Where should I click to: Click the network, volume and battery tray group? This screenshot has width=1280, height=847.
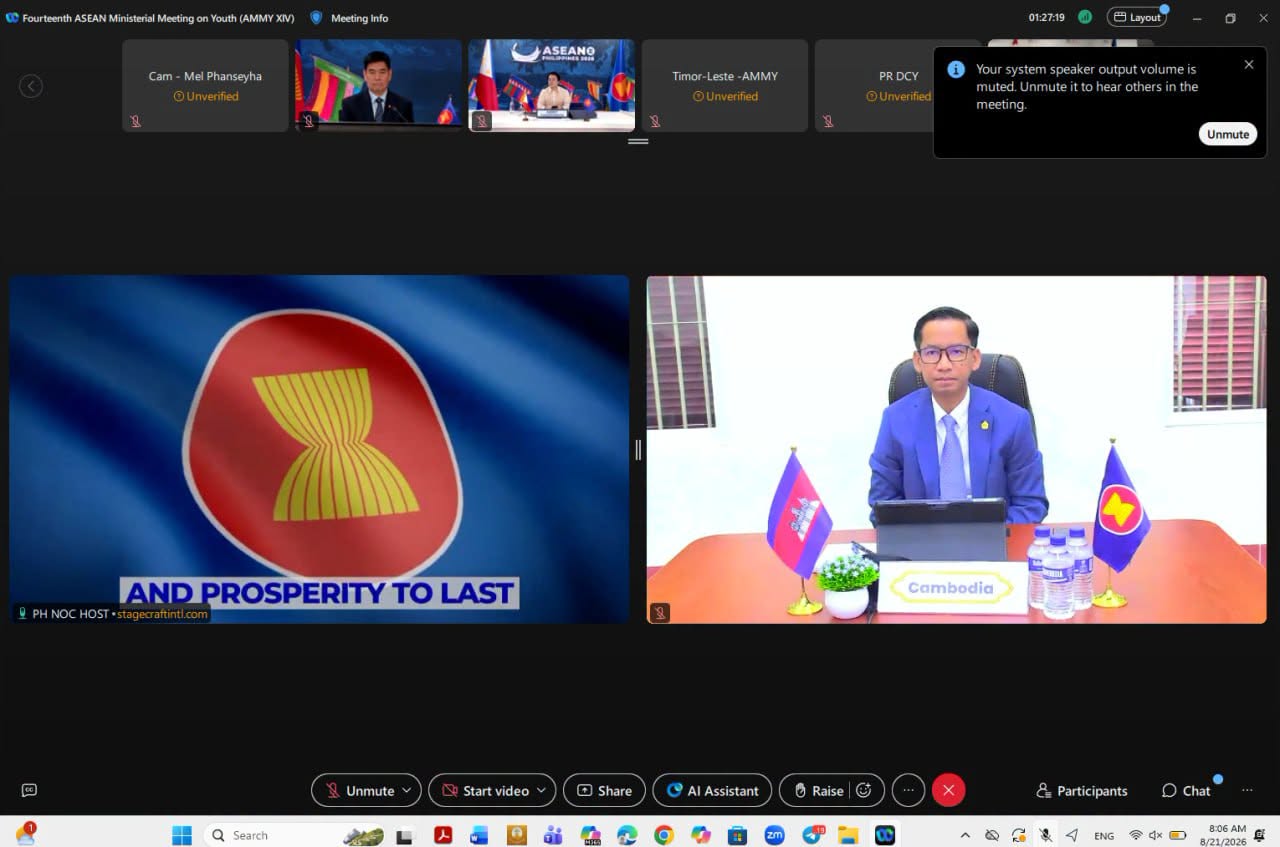click(x=1157, y=835)
